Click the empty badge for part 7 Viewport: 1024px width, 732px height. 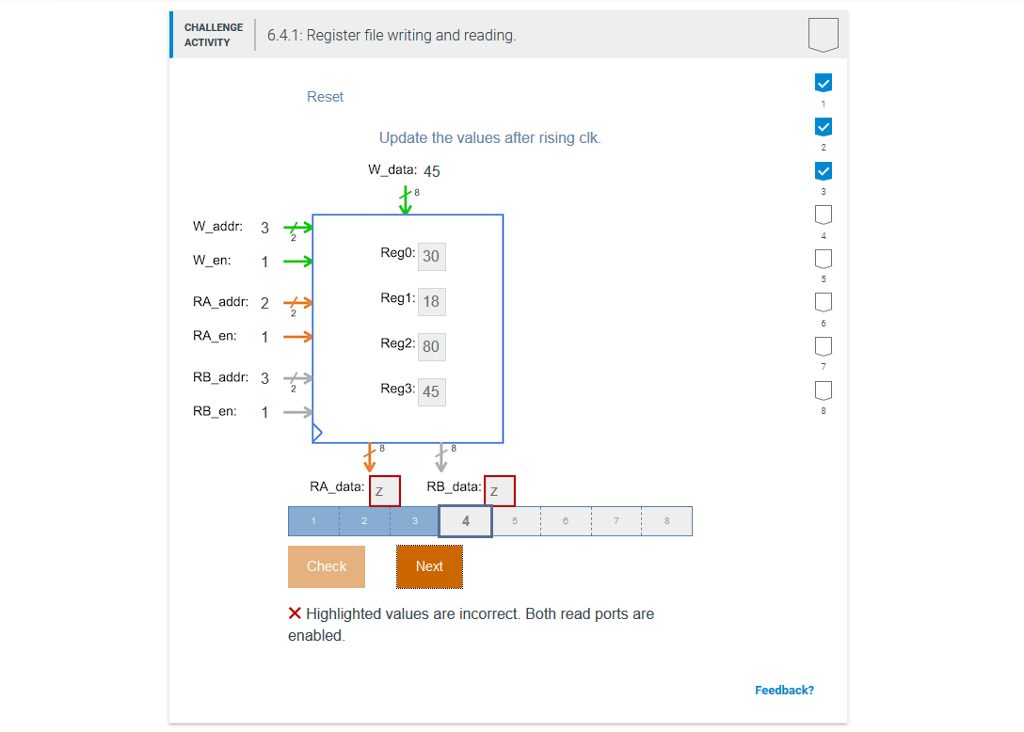823,346
